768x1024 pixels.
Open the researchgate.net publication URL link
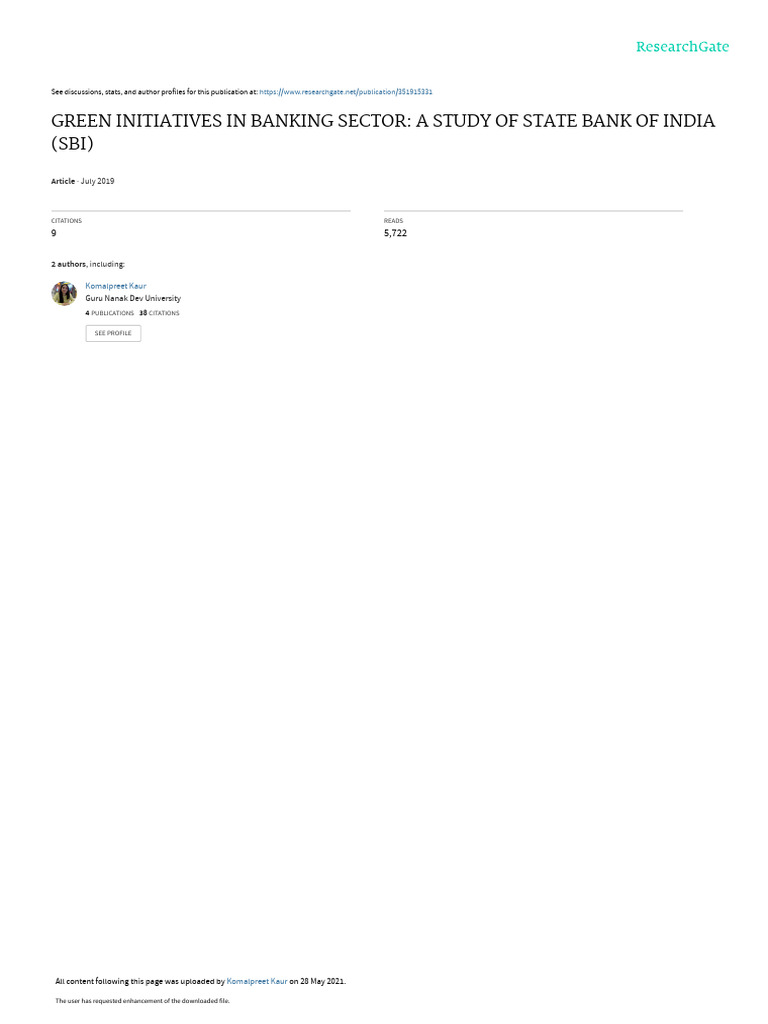pyautogui.click(x=345, y=92)
